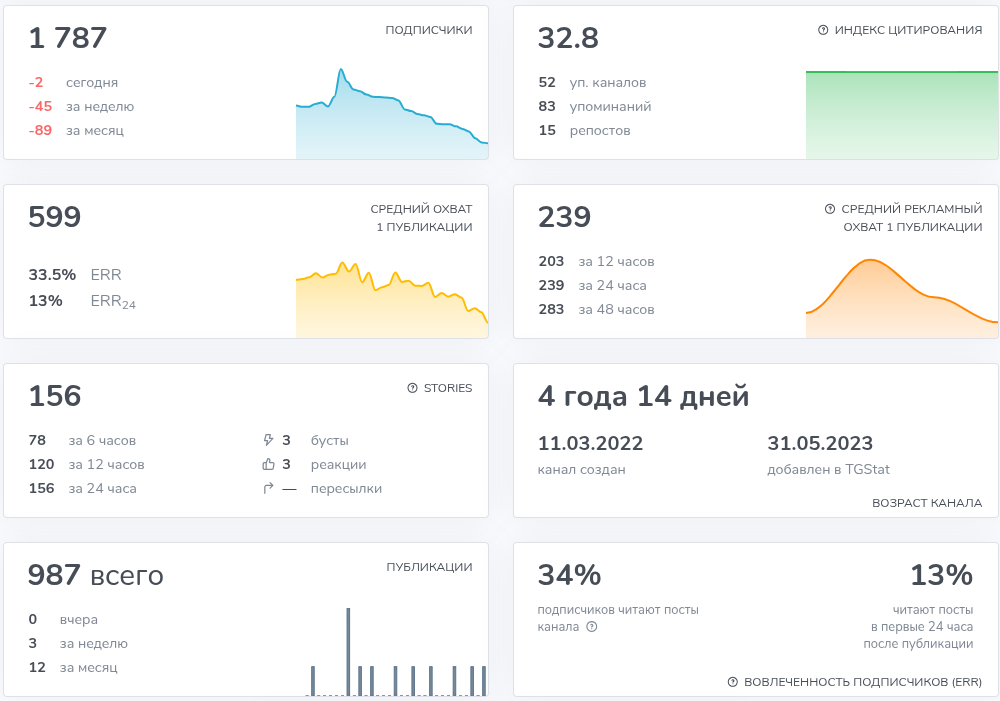
Task: Click the Индекс цитирования heading text
Action: [908, 30]
